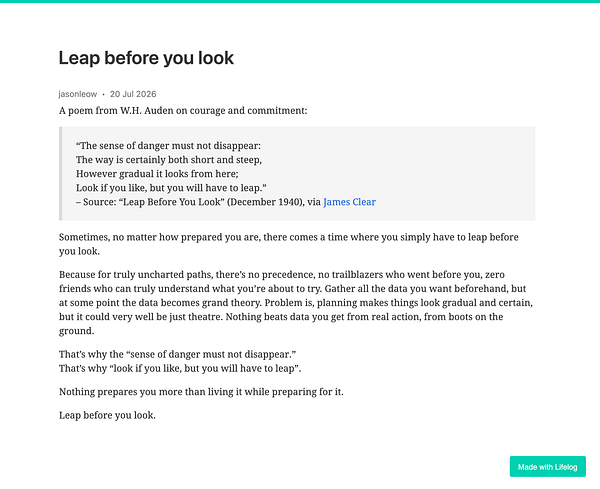The height and width of the screenshot is (489, 600).
Task: Click the W.H. Auden intro sentence
Action: pos(183,111)
